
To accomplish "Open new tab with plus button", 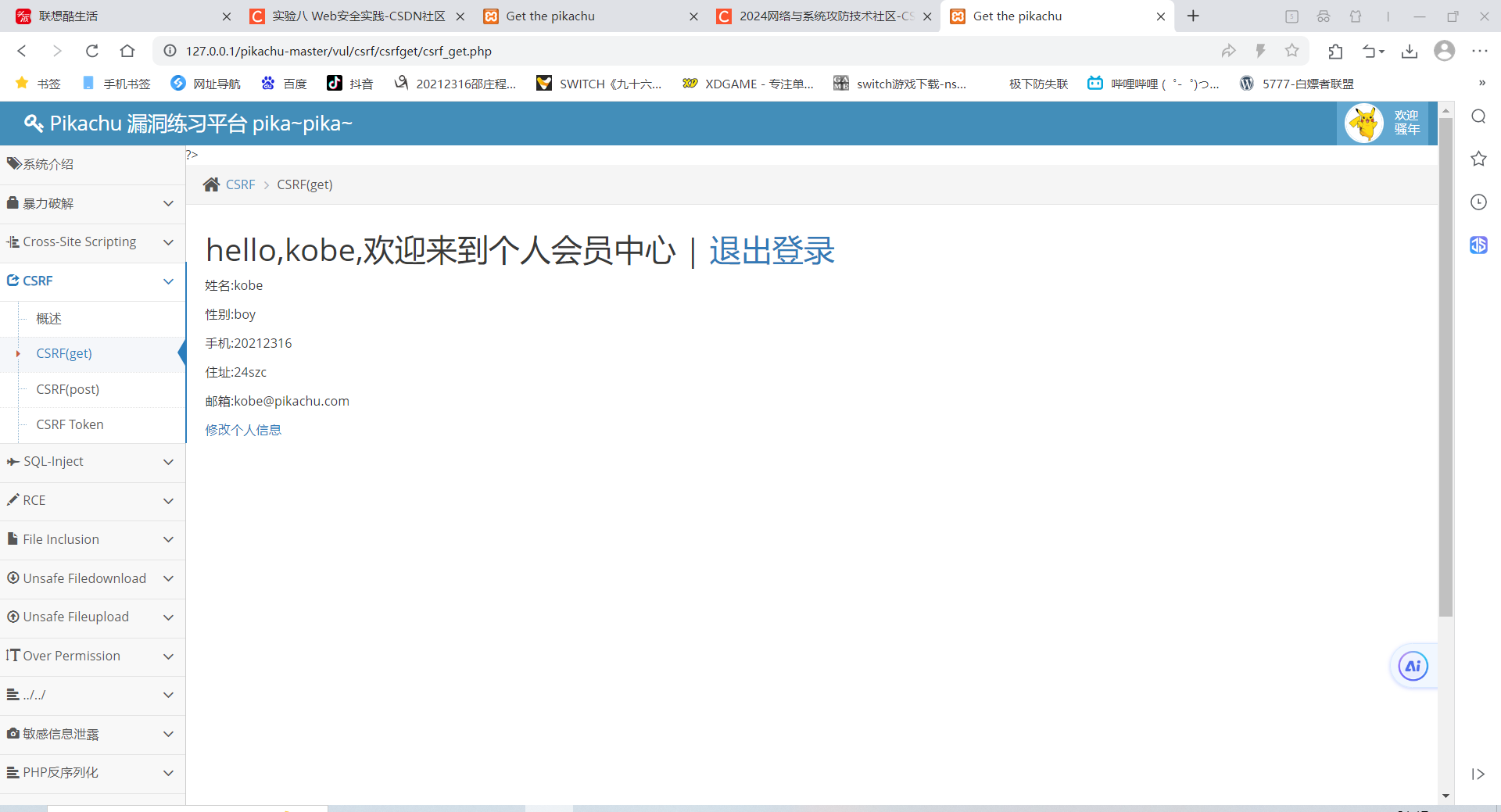I will (x=1193, y=16).
